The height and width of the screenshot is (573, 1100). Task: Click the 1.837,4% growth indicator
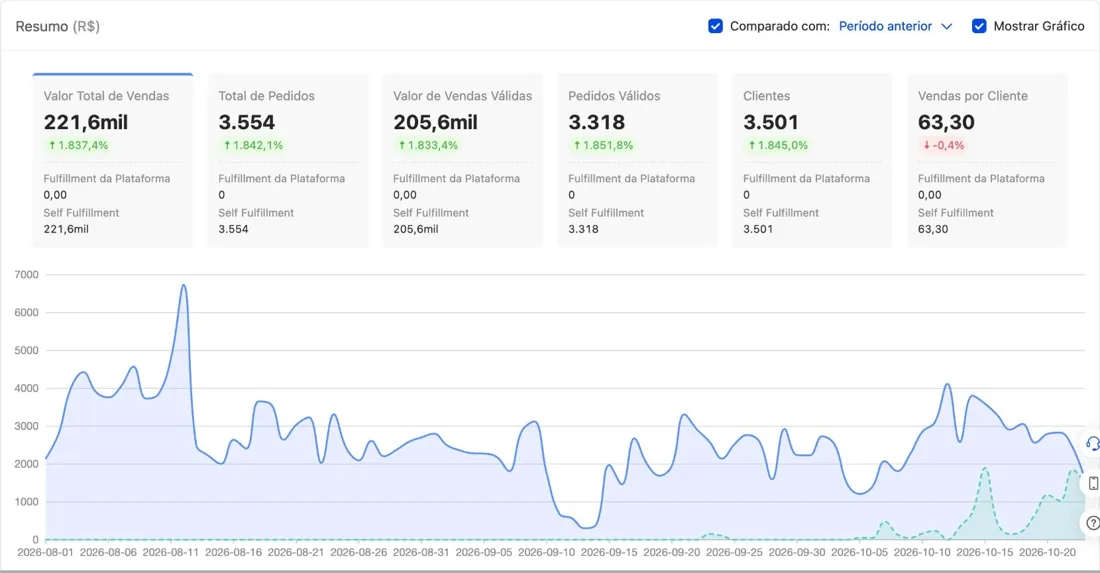coord(78,145)
